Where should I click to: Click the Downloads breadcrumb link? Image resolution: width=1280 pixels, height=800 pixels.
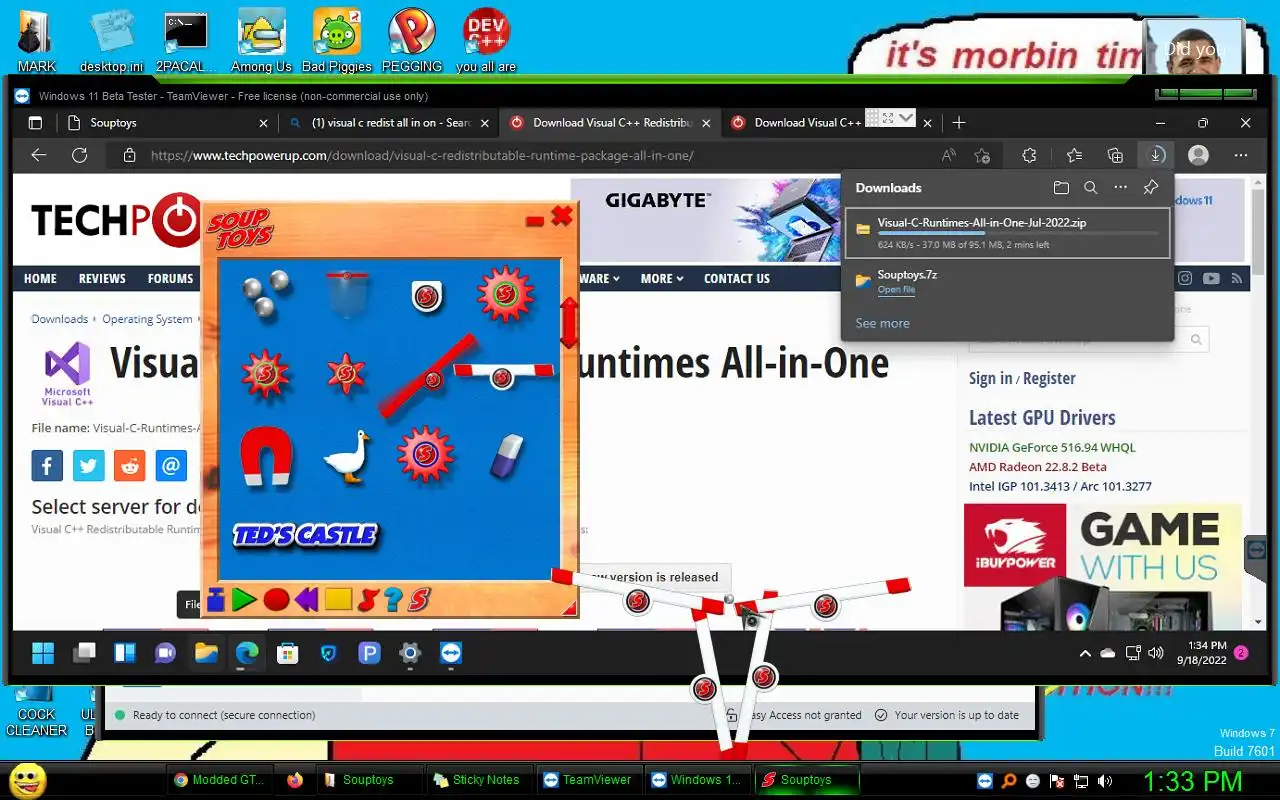(60, 319)
